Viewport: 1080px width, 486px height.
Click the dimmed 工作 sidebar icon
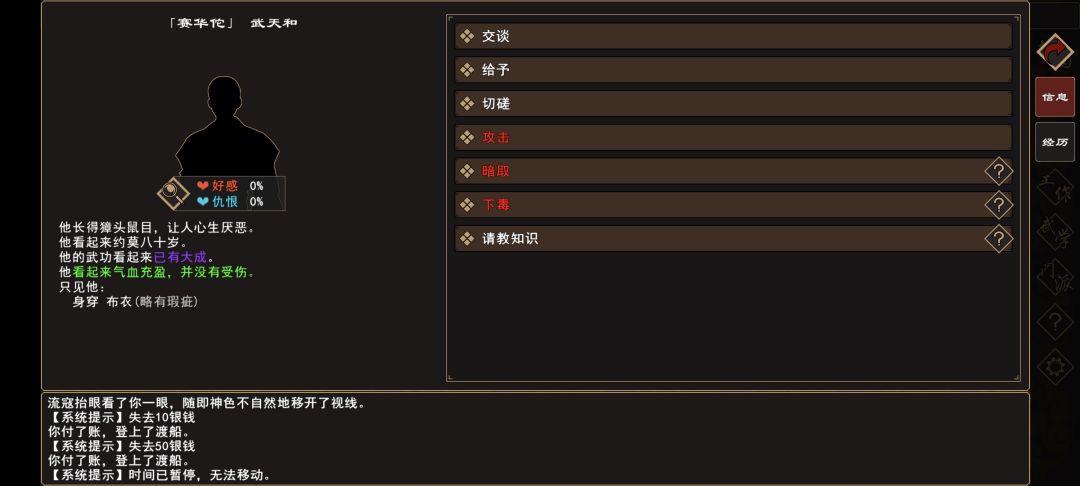pyautogui.click(x=1054, y=187)
